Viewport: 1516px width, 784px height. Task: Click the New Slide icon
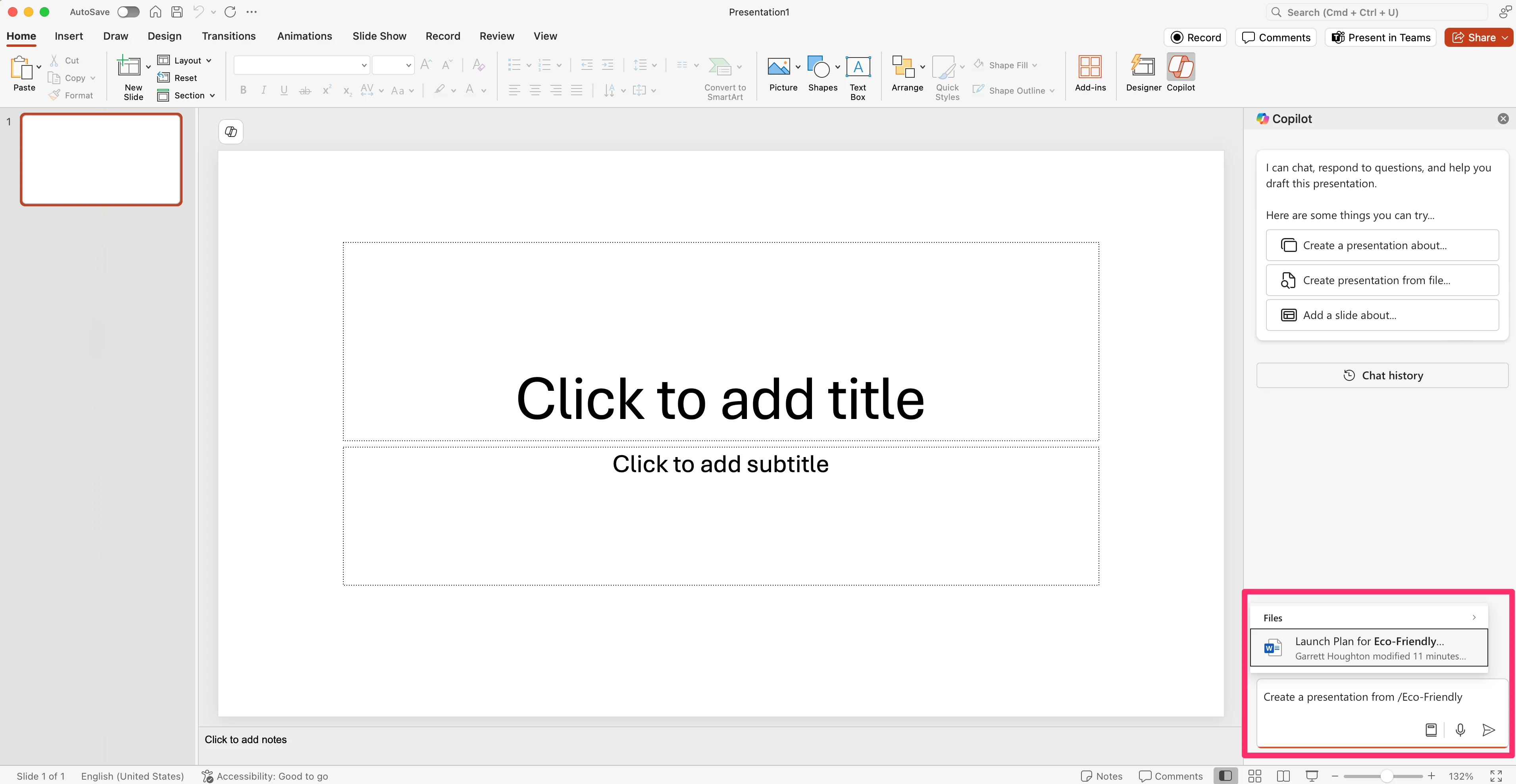(x=129, y=67)
